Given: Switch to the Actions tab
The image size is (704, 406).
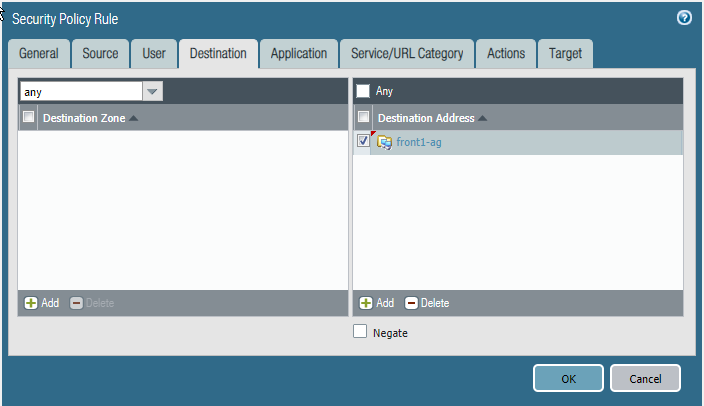Looking at the screenshot, I should click(x=506, y=54).
